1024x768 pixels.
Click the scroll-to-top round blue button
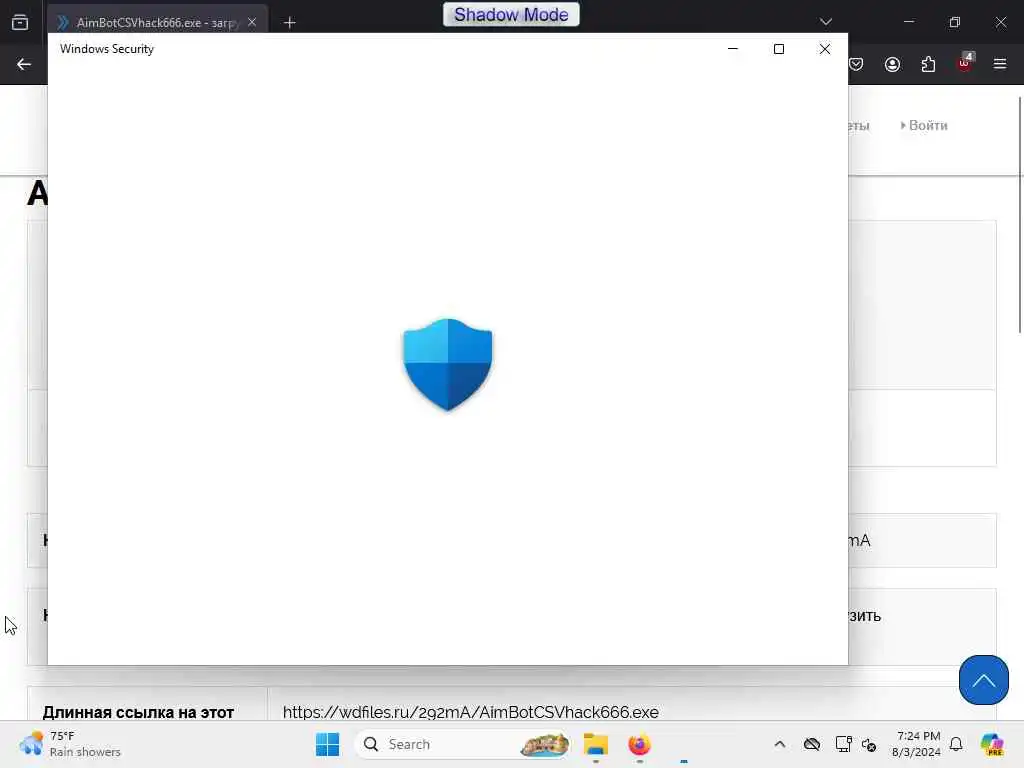[984, 680]
